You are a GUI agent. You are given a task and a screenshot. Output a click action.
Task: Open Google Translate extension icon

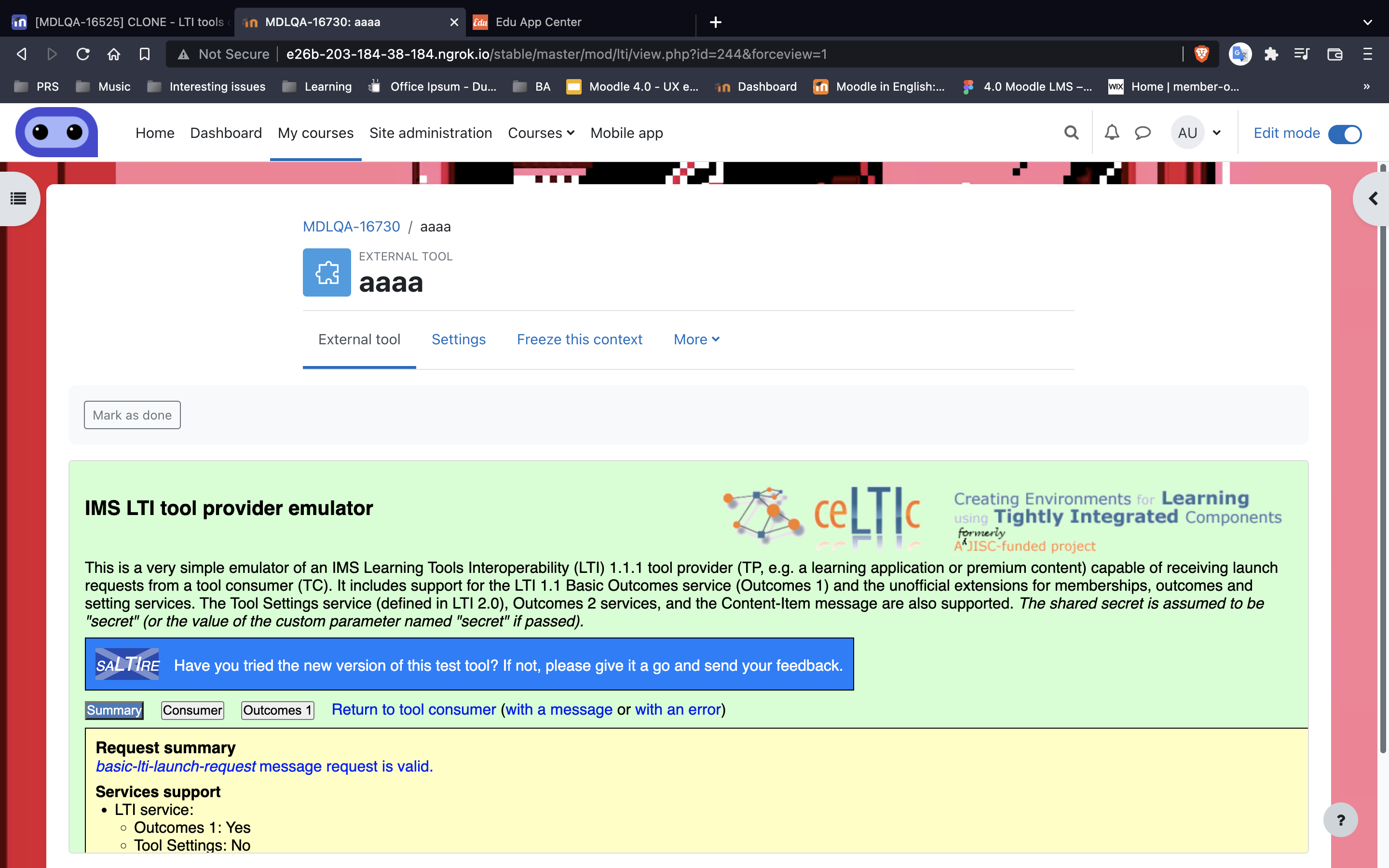pos(1240,54)
